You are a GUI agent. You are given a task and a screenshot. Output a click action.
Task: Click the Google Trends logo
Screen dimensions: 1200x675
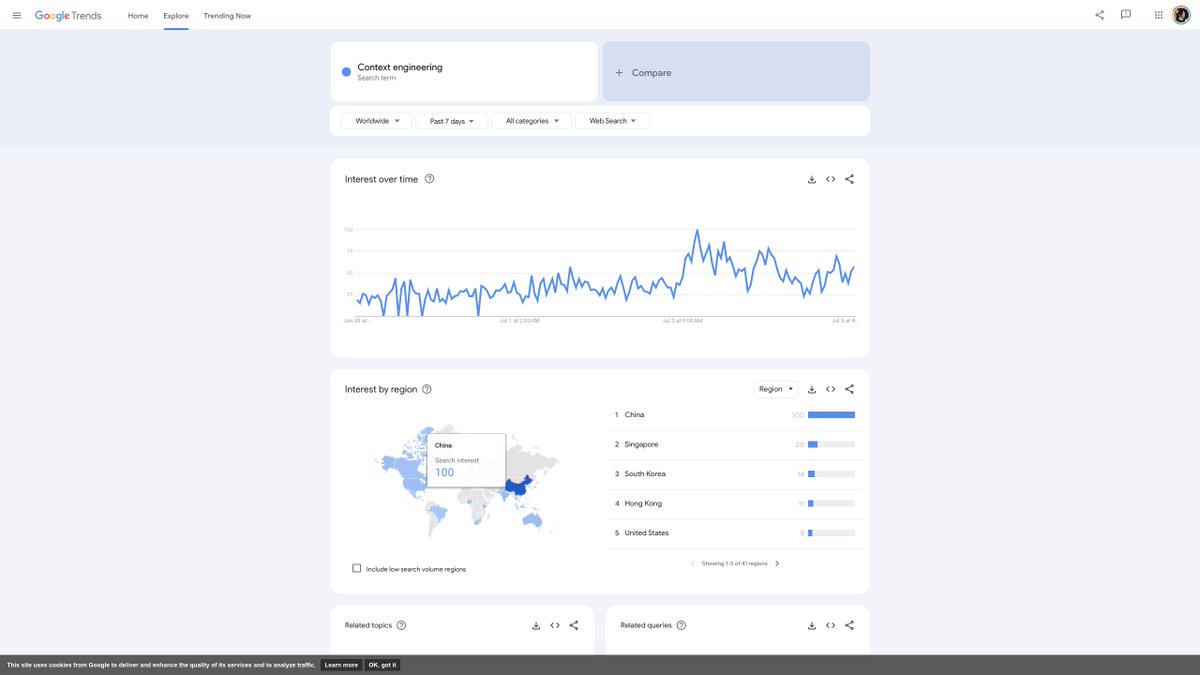click(68, 16)
